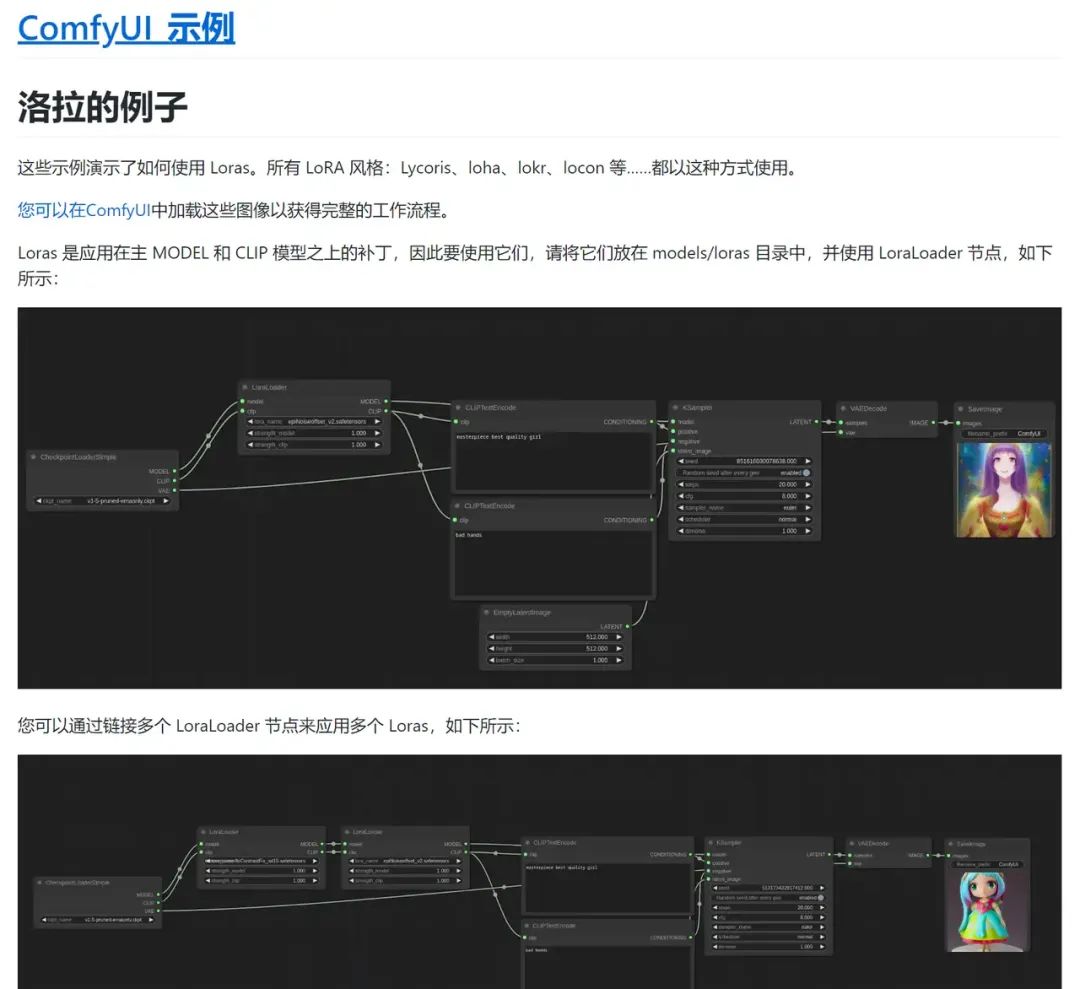Viewport: 1080px width, 989px height.
Task: Click first LoraLoader lora_name in second workflow
Action: [260, 861]
